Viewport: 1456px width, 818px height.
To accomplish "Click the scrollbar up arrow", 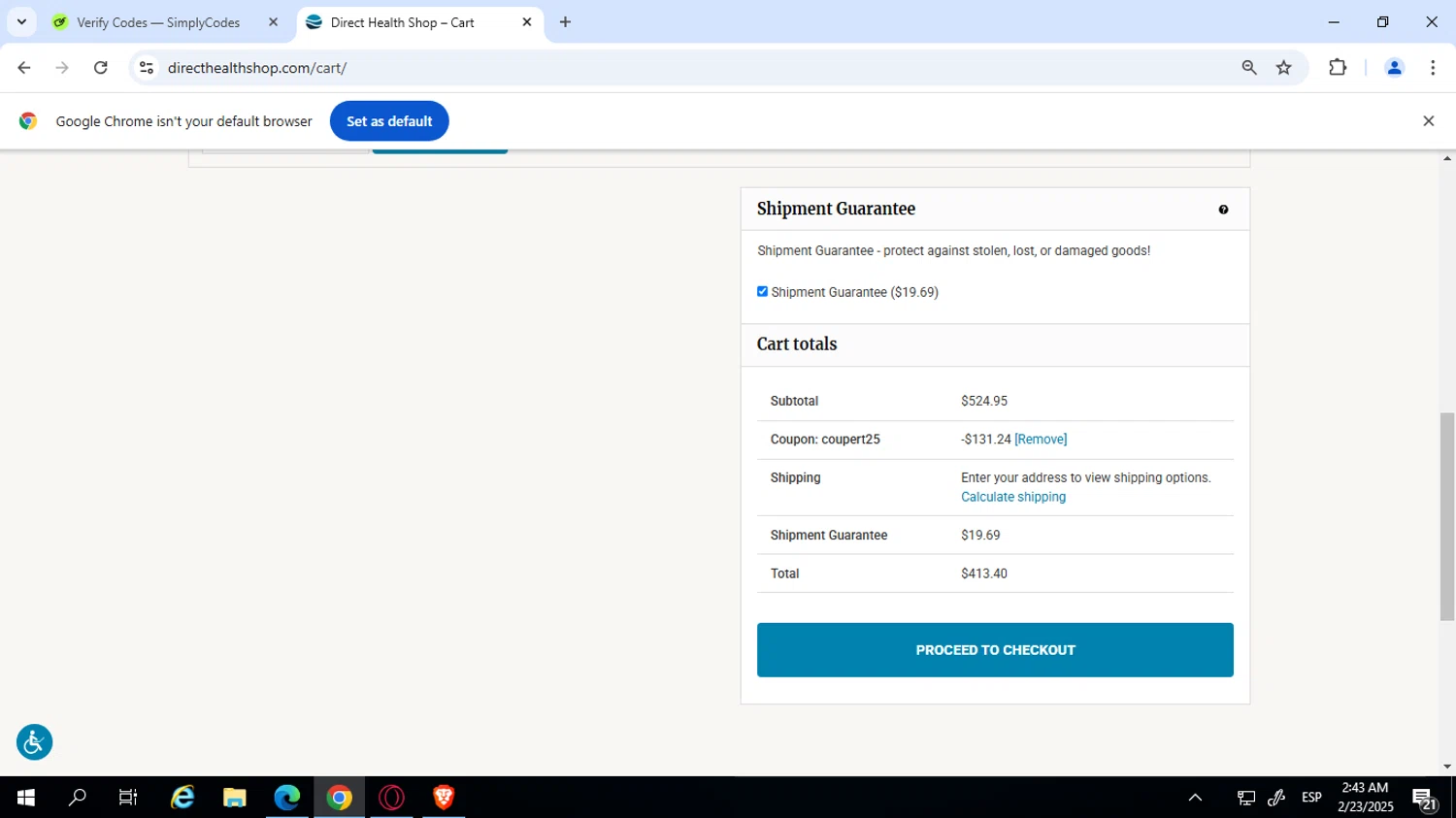I will click(1447, 158).
